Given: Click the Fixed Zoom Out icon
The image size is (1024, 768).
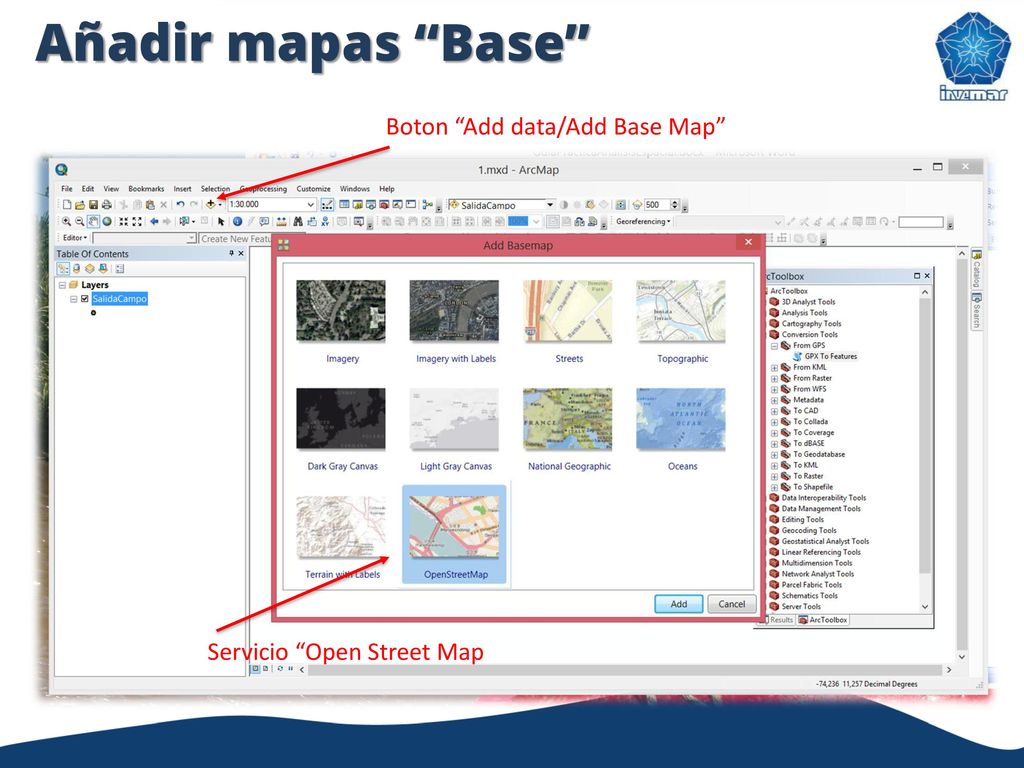Looking at the screenshot, I should tap(137, 221).
